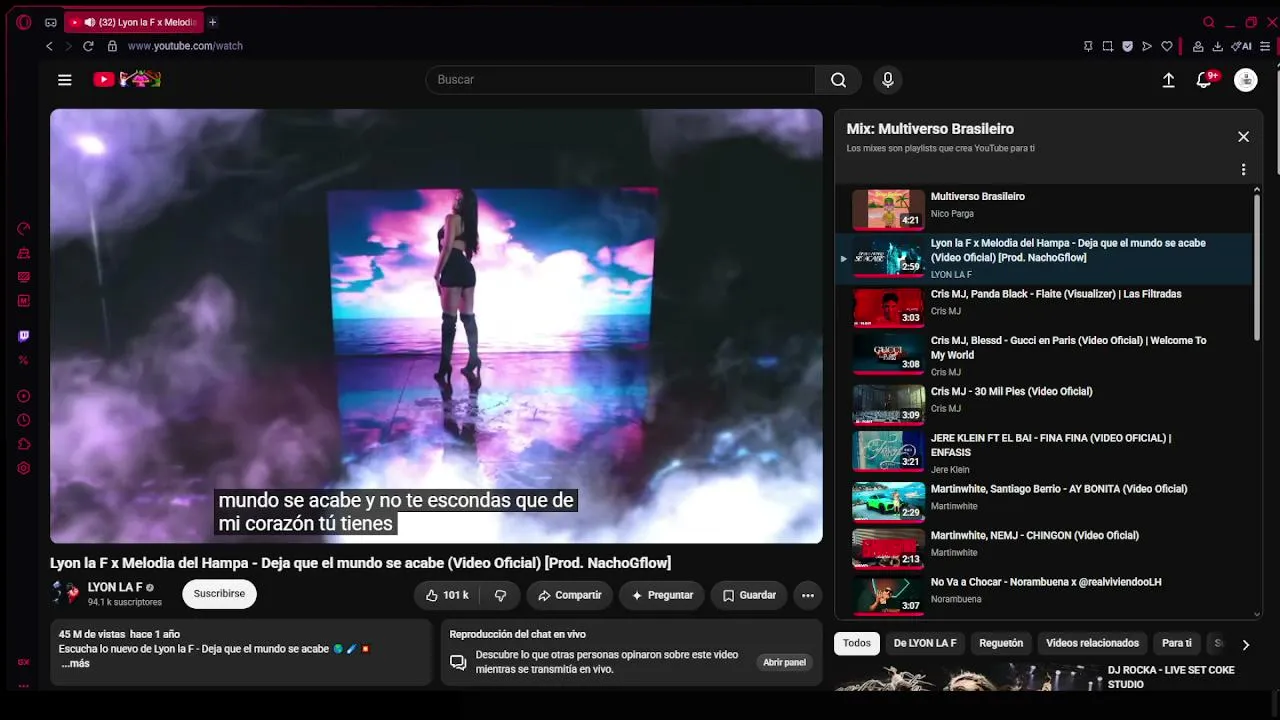Click the site security padlock icon
This screenshot has width=1280, height=720.
(112, 46)
